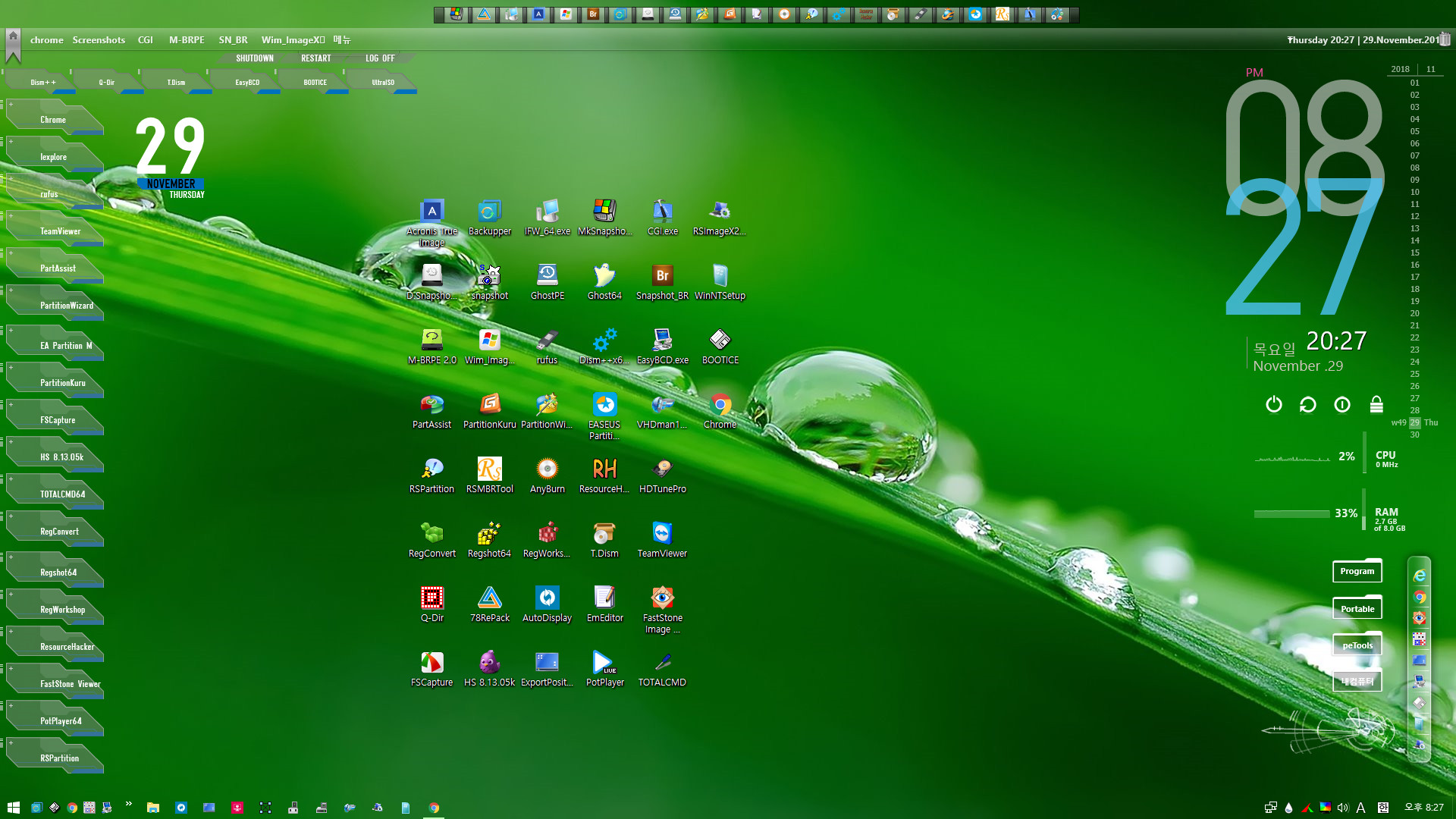Open PartAssist desktop icon

point(431,411)
